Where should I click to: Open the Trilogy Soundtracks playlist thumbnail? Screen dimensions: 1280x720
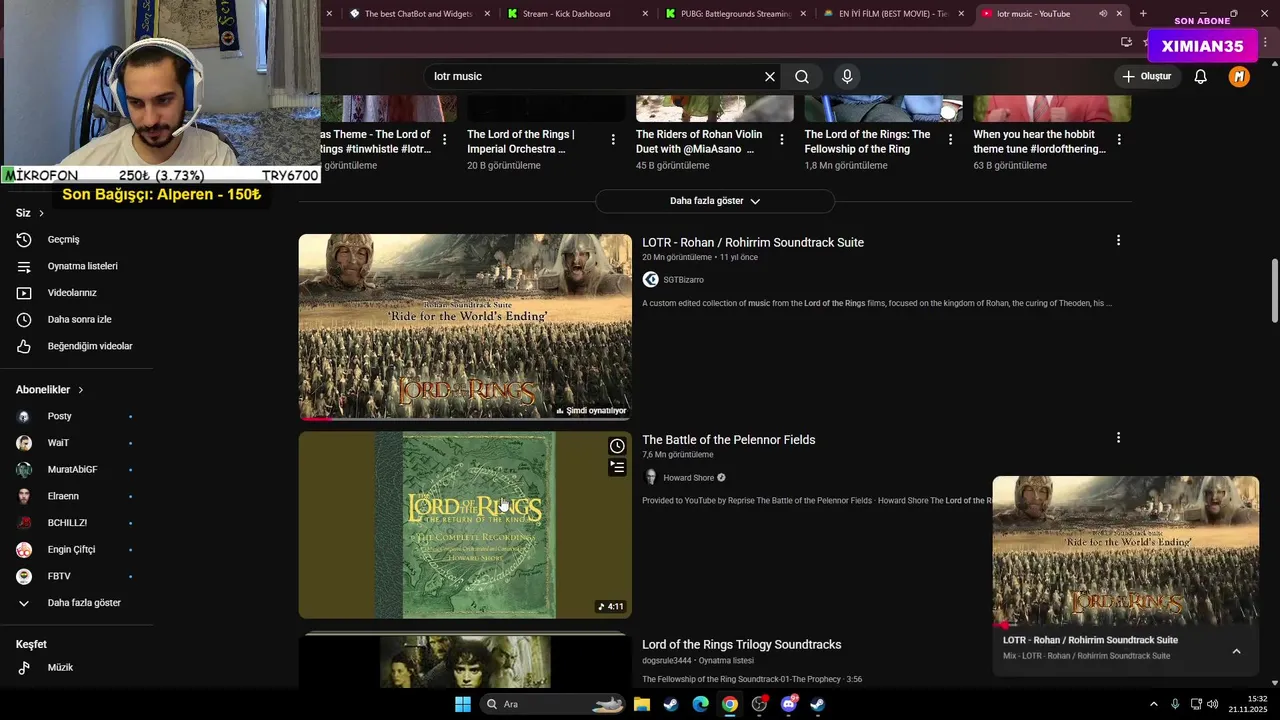[465, 660]
